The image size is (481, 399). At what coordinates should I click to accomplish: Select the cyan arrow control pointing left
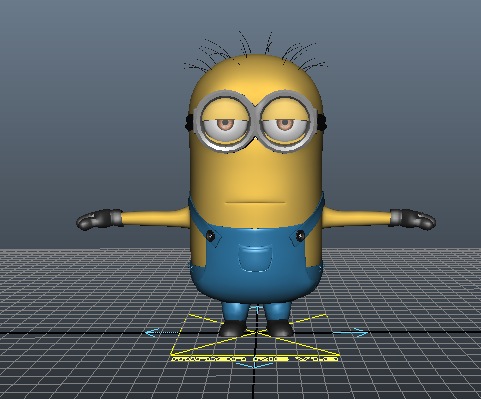tap(162, 332)
